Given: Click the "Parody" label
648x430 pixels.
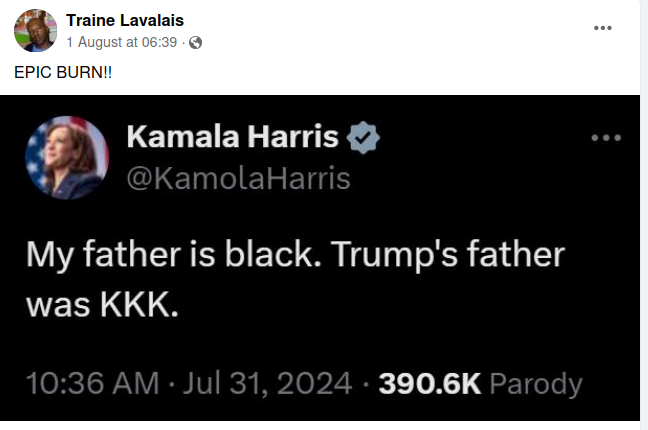Looking at the screenshot, I should point(535,383).
